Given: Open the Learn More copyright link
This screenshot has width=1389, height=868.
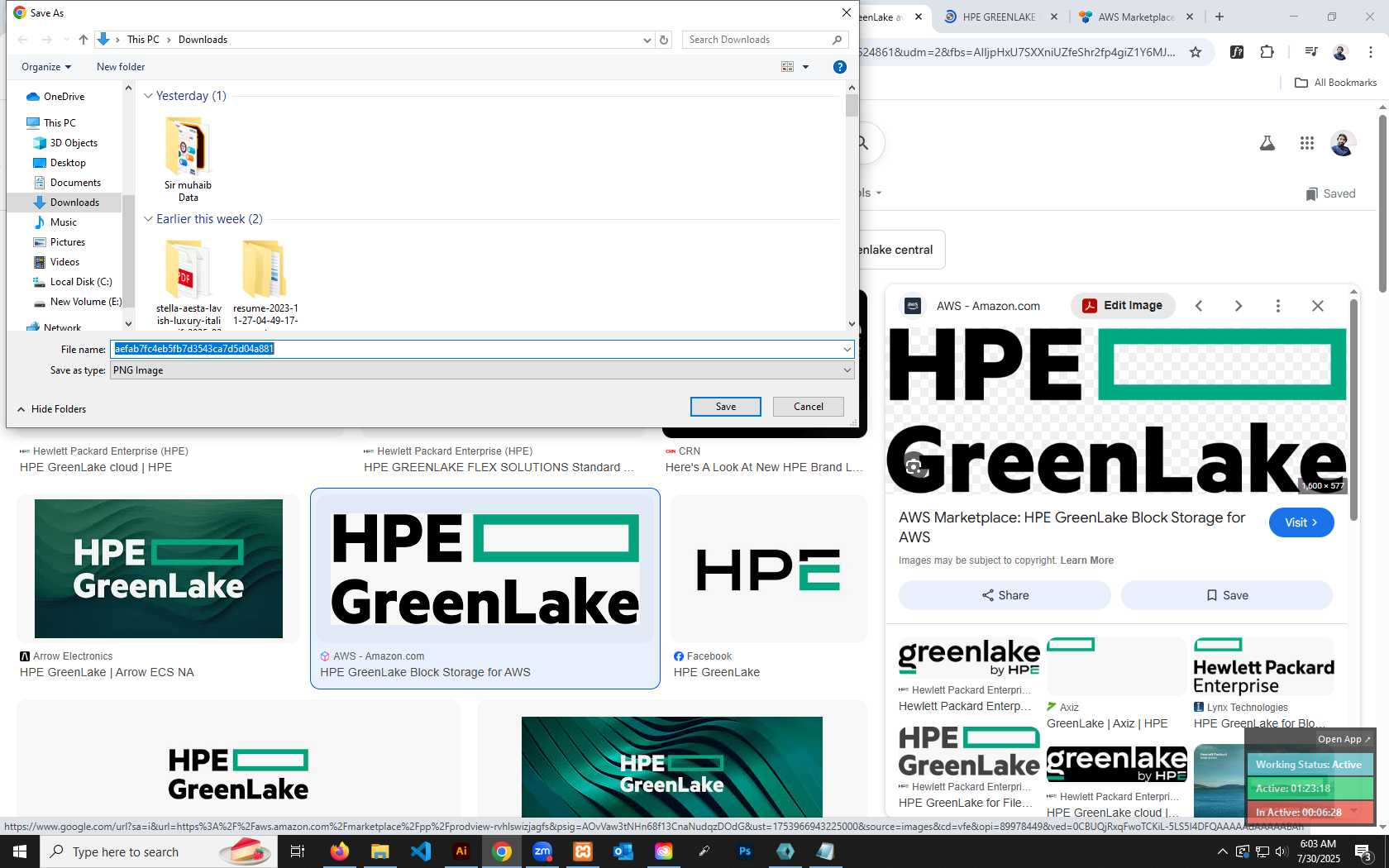Looking at the screenshot, I should (x=1087, y=560).
